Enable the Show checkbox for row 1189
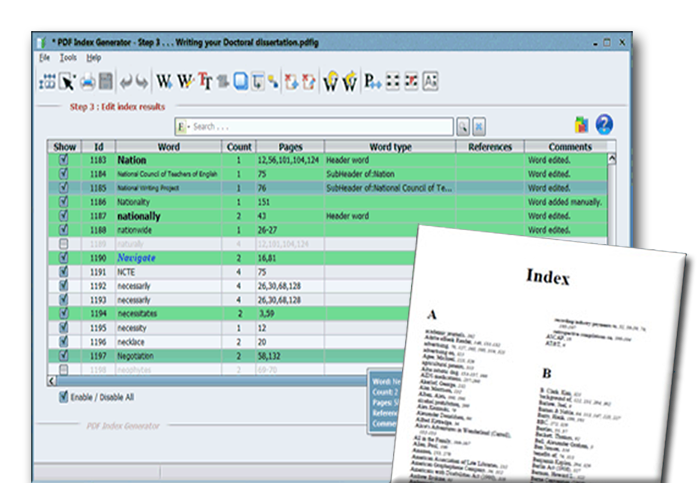The width and height of the screenshot is (700, 483). pyautogui.click(x=64, y=244)
